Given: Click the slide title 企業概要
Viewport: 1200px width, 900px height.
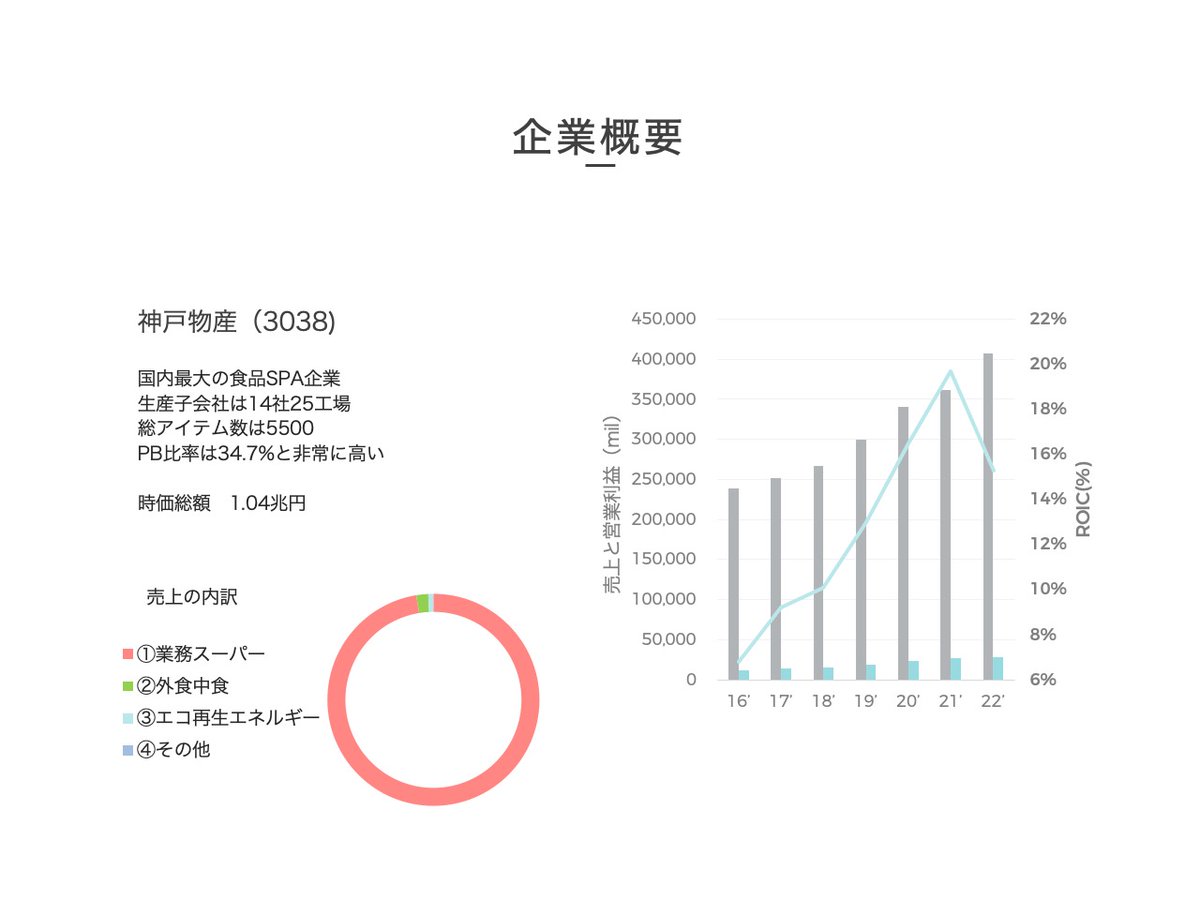Looking at the screenshot, I should 598,137.
